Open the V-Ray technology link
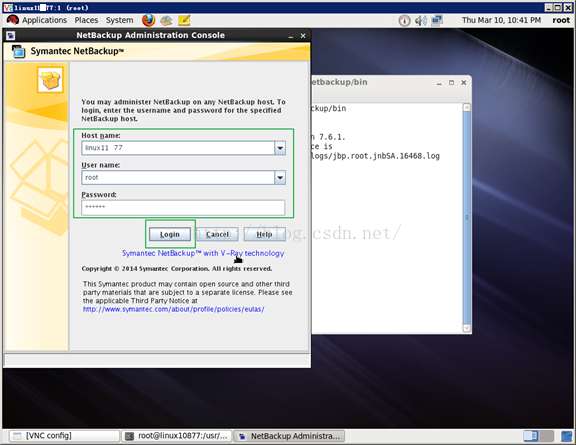 [x=203, y=253]
